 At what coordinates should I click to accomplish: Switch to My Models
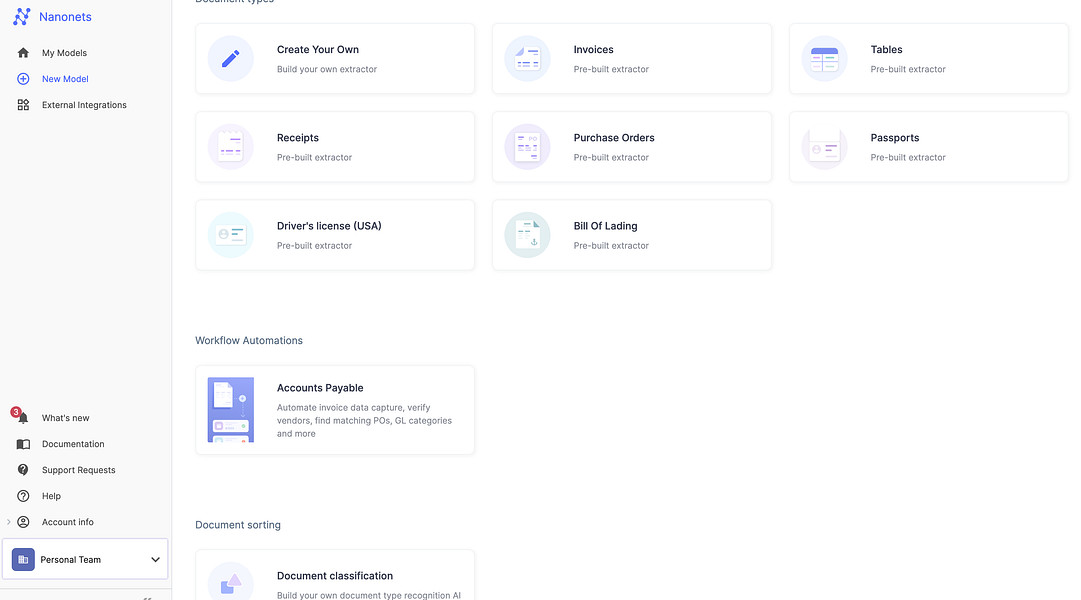click(x=64, y=52)
